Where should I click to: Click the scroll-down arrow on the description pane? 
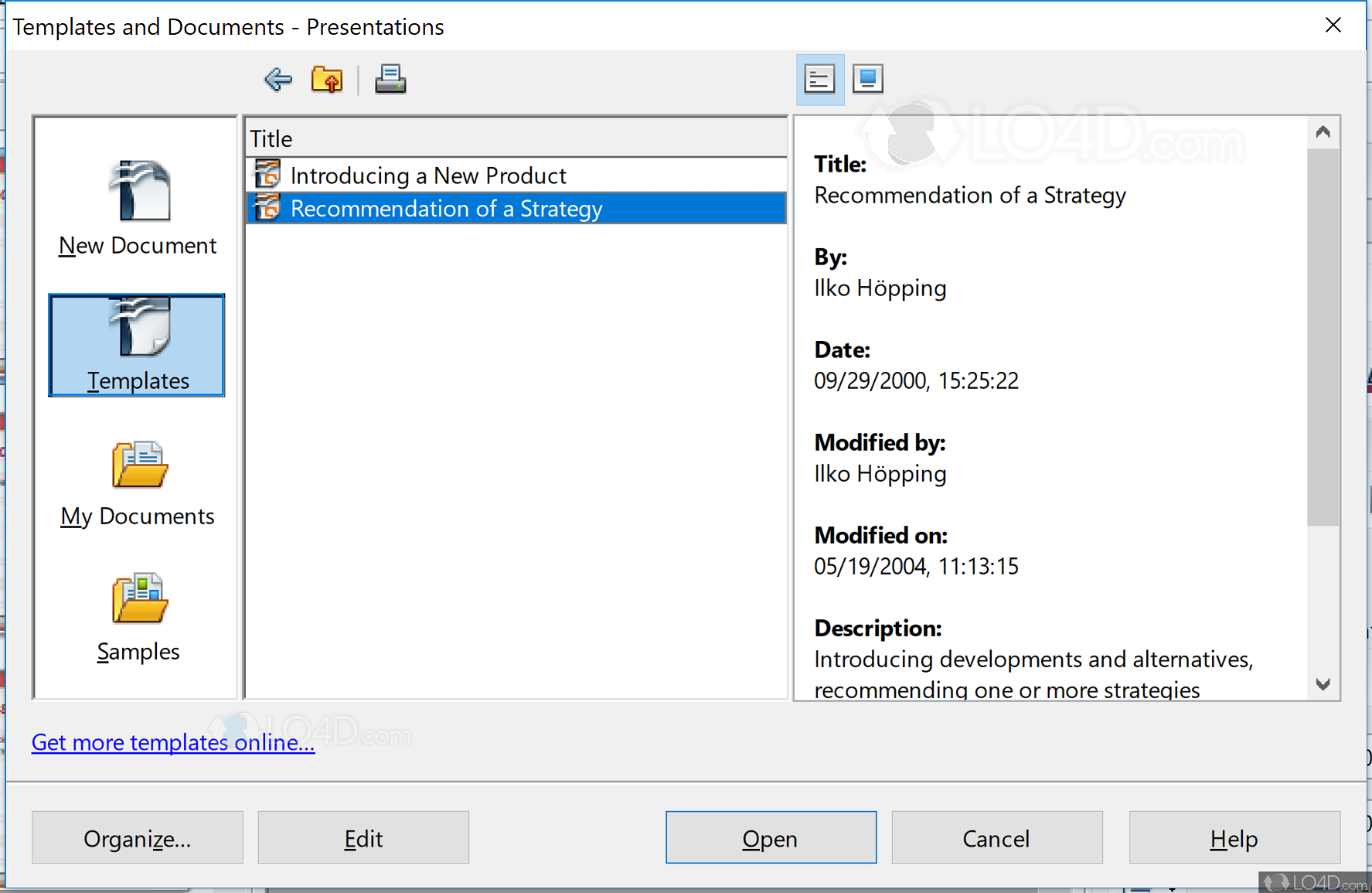(1323, 683)
